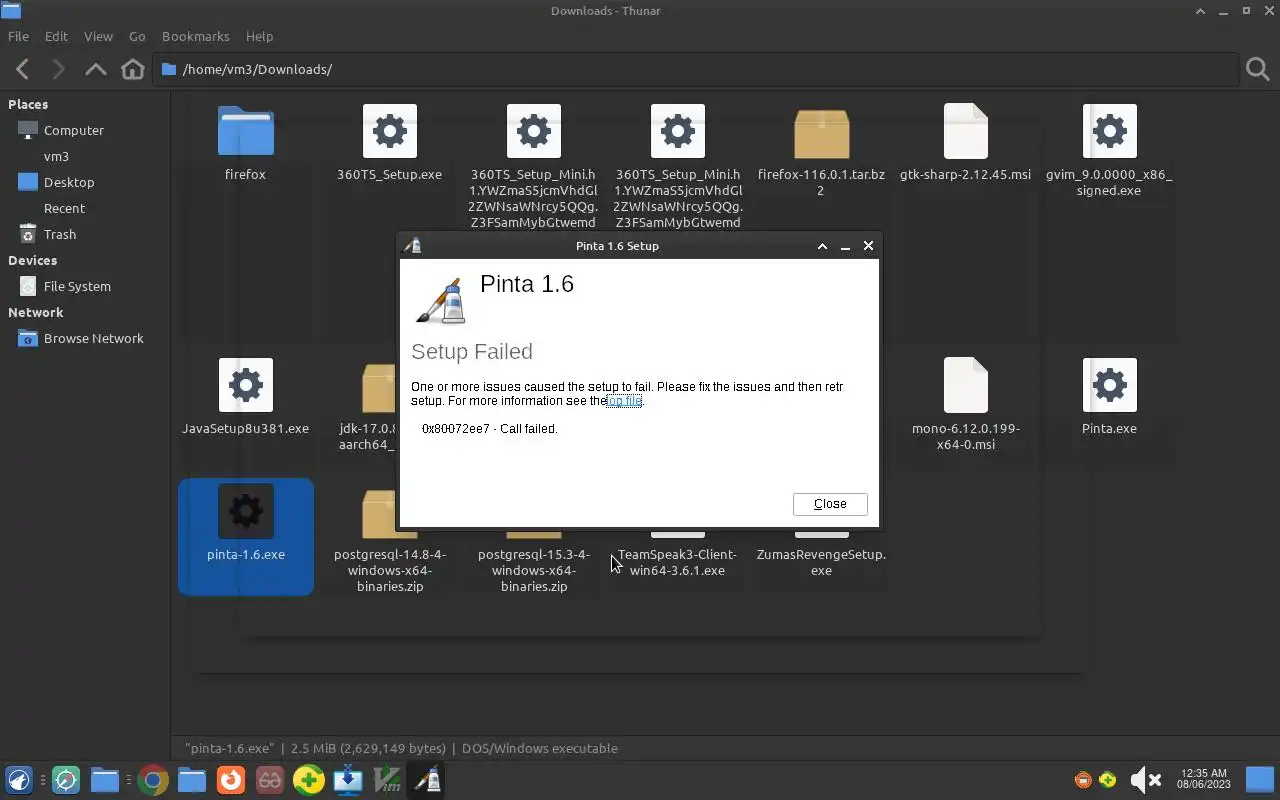Viewport: 1280px width, 800px height.
Task: Click the jdk-17.0.8 archive label
Action: (368, 436)
